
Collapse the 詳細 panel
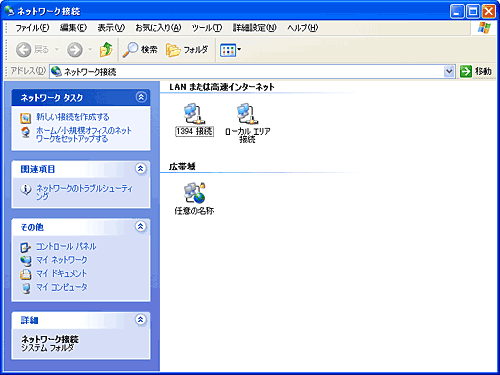coord(141,319)
